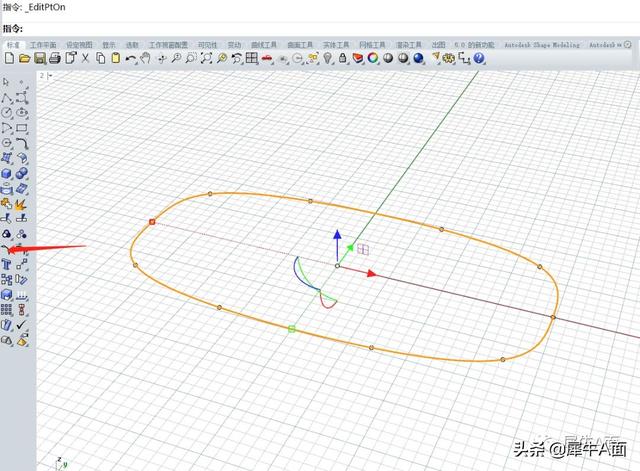Click the gumball green Y-axis arrow
This screenshot has height=471, width=640.
[x=350, y=247]
